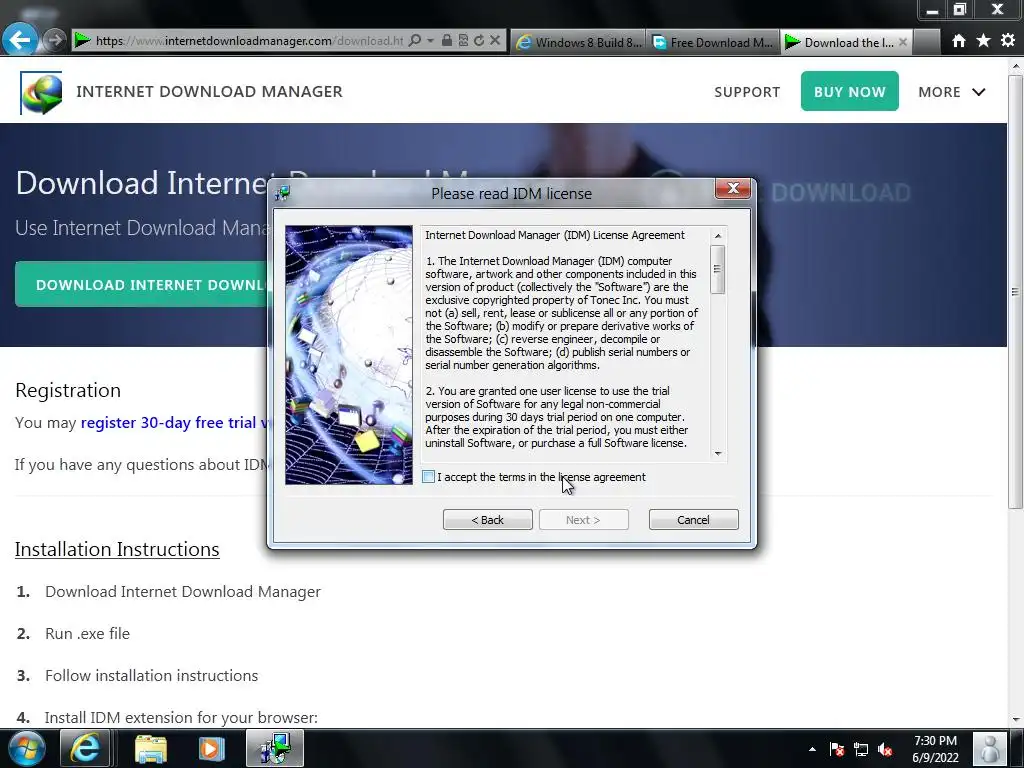This screenshot has width=1024, height=768.
Task: Click the IDM installer globe artwork
Action: [x=349, y=355]
